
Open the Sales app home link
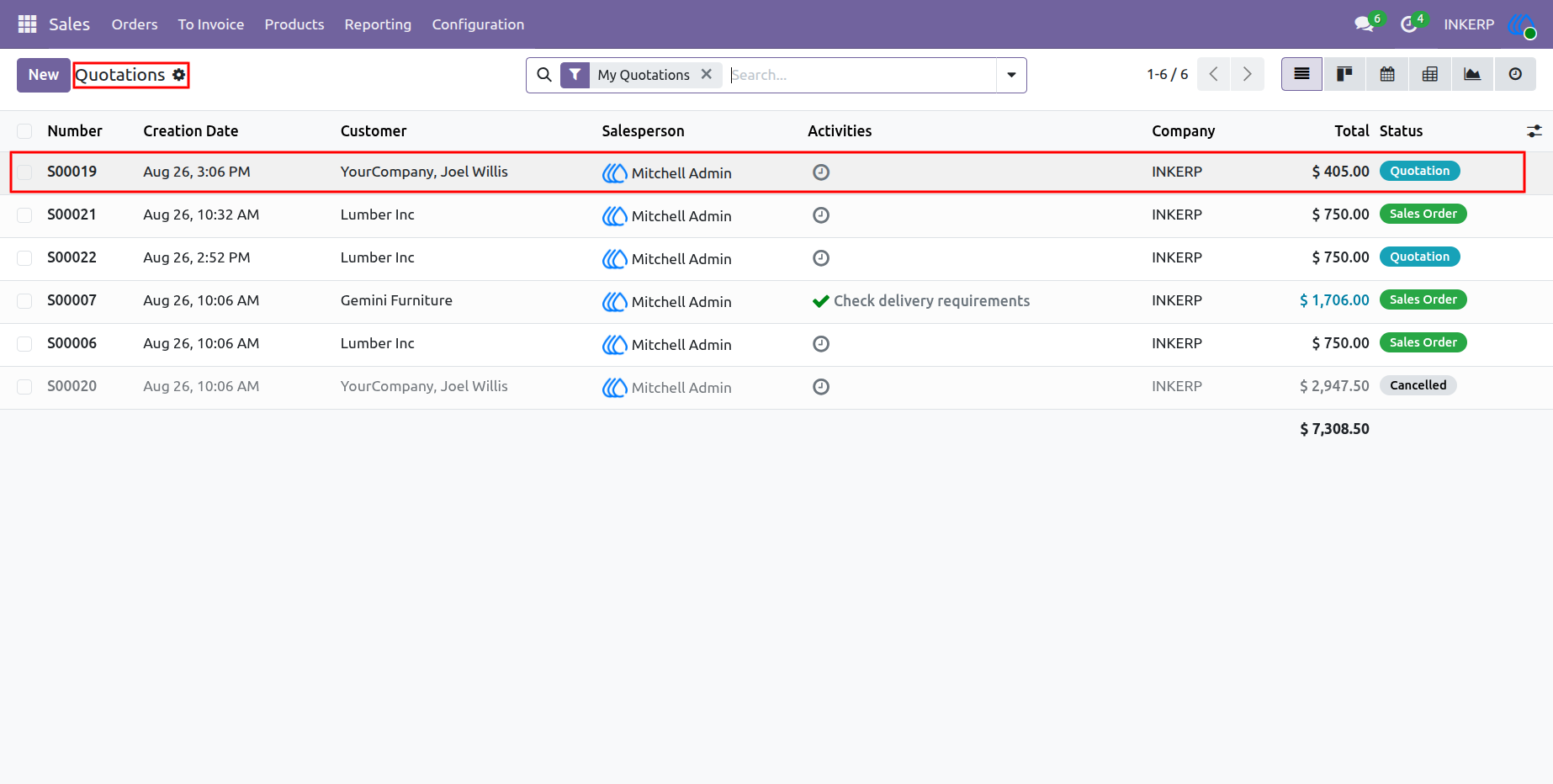click(69, 24)
